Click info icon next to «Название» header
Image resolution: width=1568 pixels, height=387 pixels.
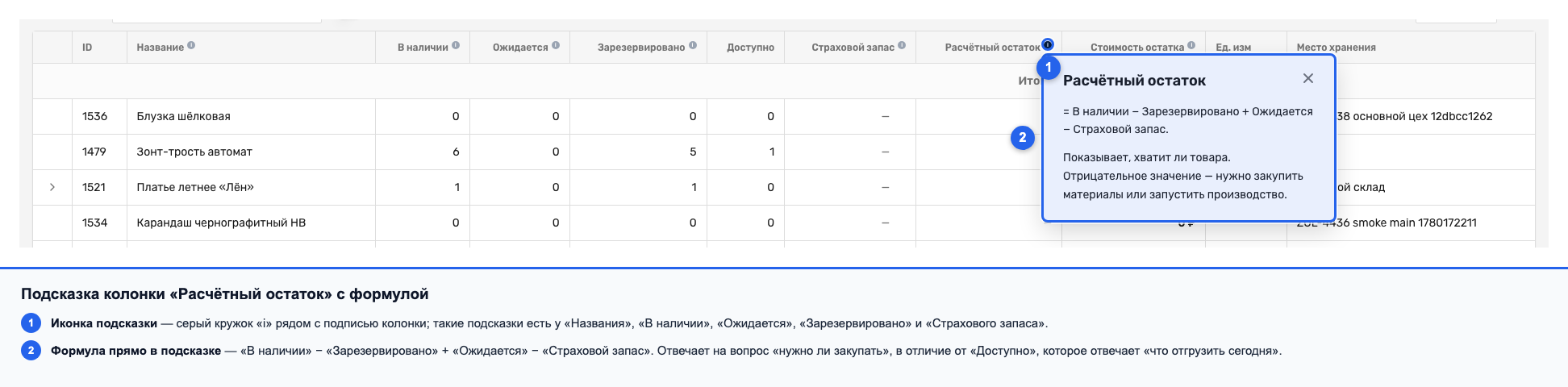coord(191,46)
